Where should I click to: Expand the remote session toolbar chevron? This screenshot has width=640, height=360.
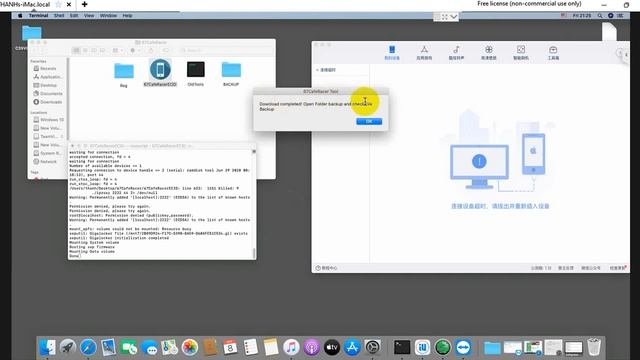click(x=453, y=17)
